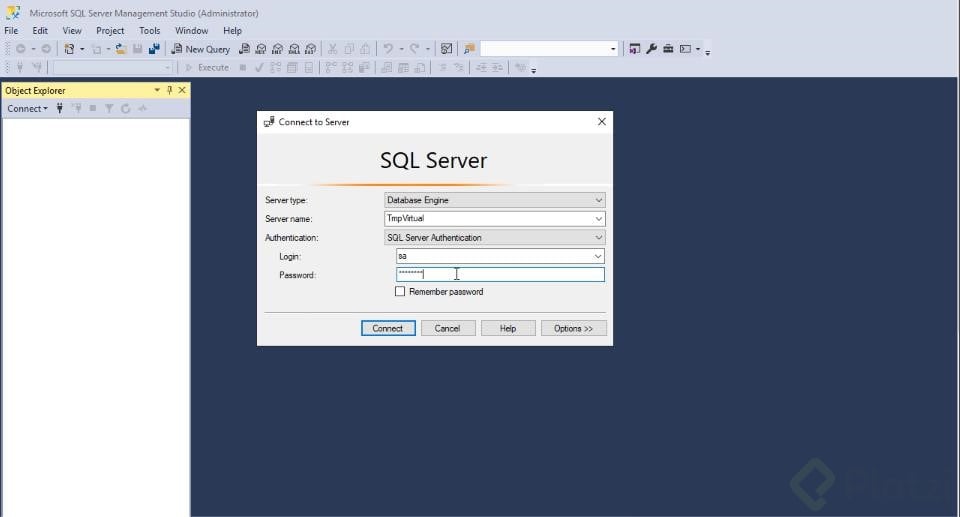This screenshot has height=517, width=960.
Task: Open the Project menu
Action: 110,31
